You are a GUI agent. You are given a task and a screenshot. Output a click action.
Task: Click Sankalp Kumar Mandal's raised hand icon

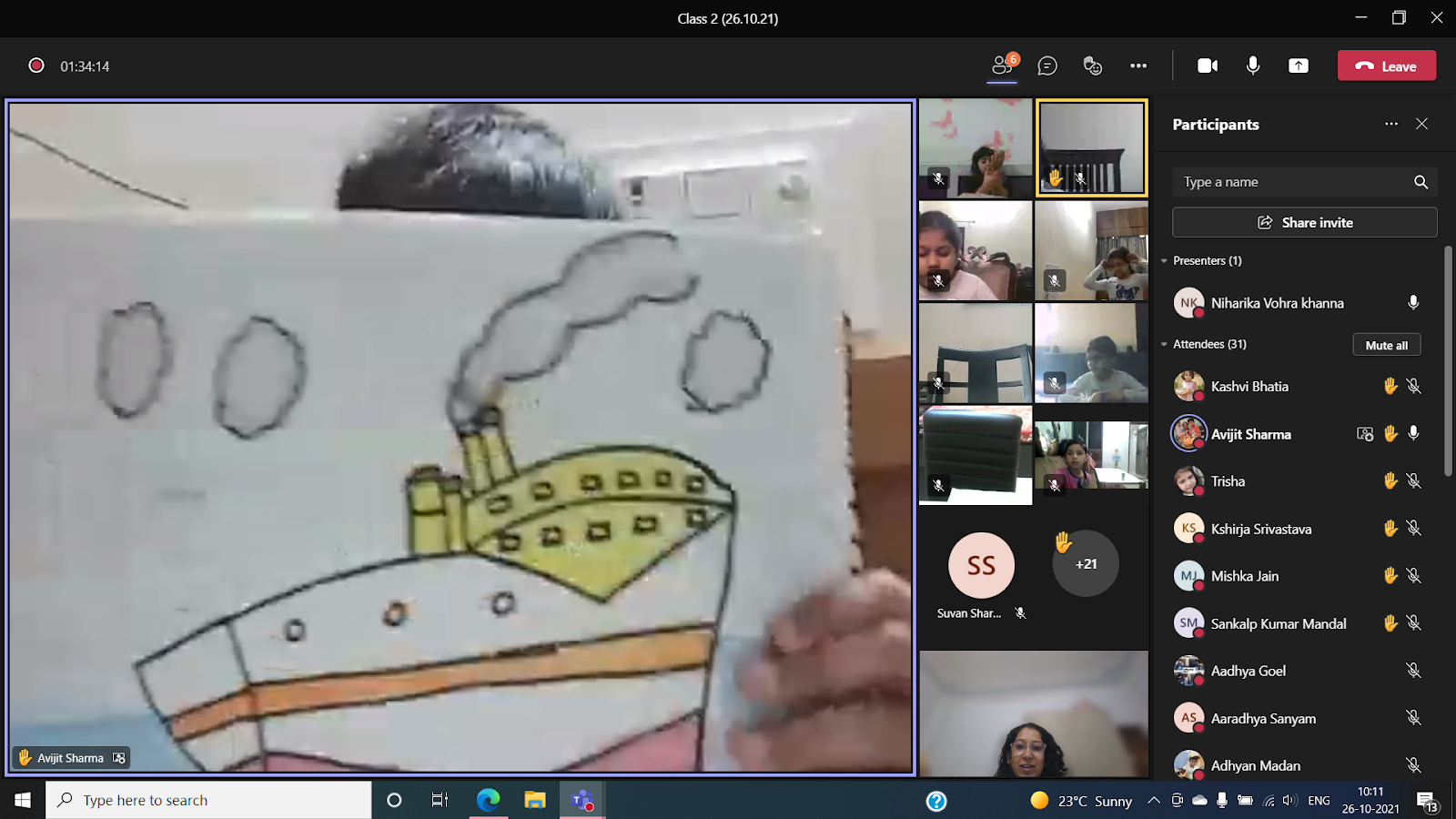coord(1390,623)
